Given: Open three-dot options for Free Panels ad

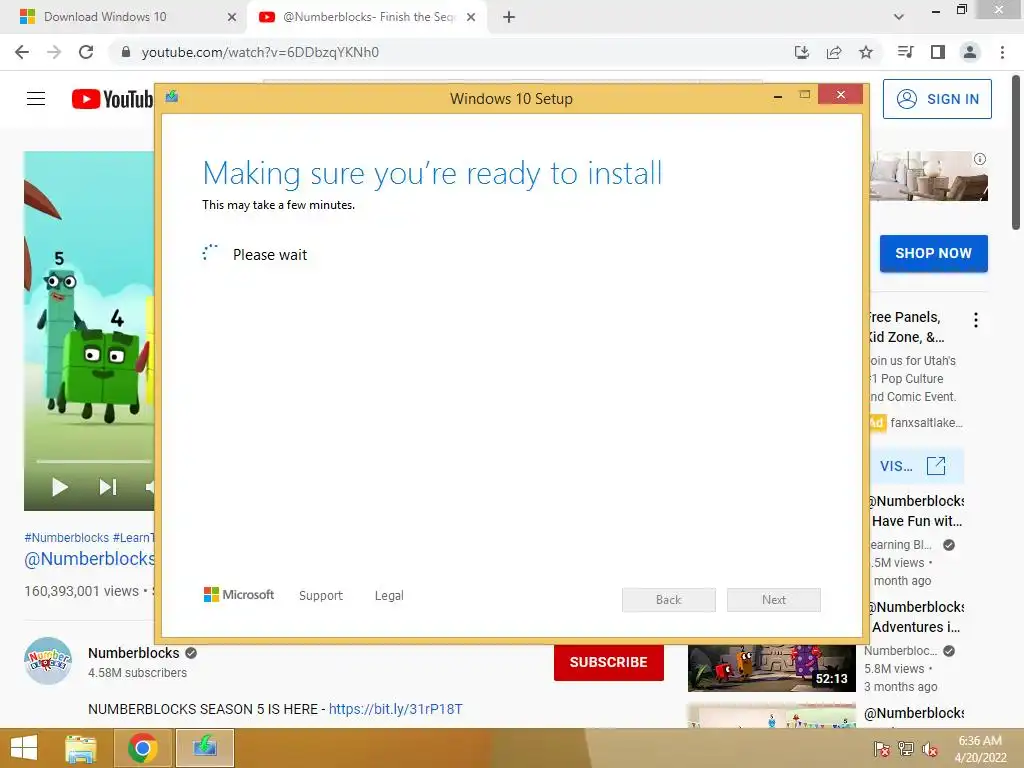Looking at the screenshot, I should pyautogui.click(x=976, y=320).
